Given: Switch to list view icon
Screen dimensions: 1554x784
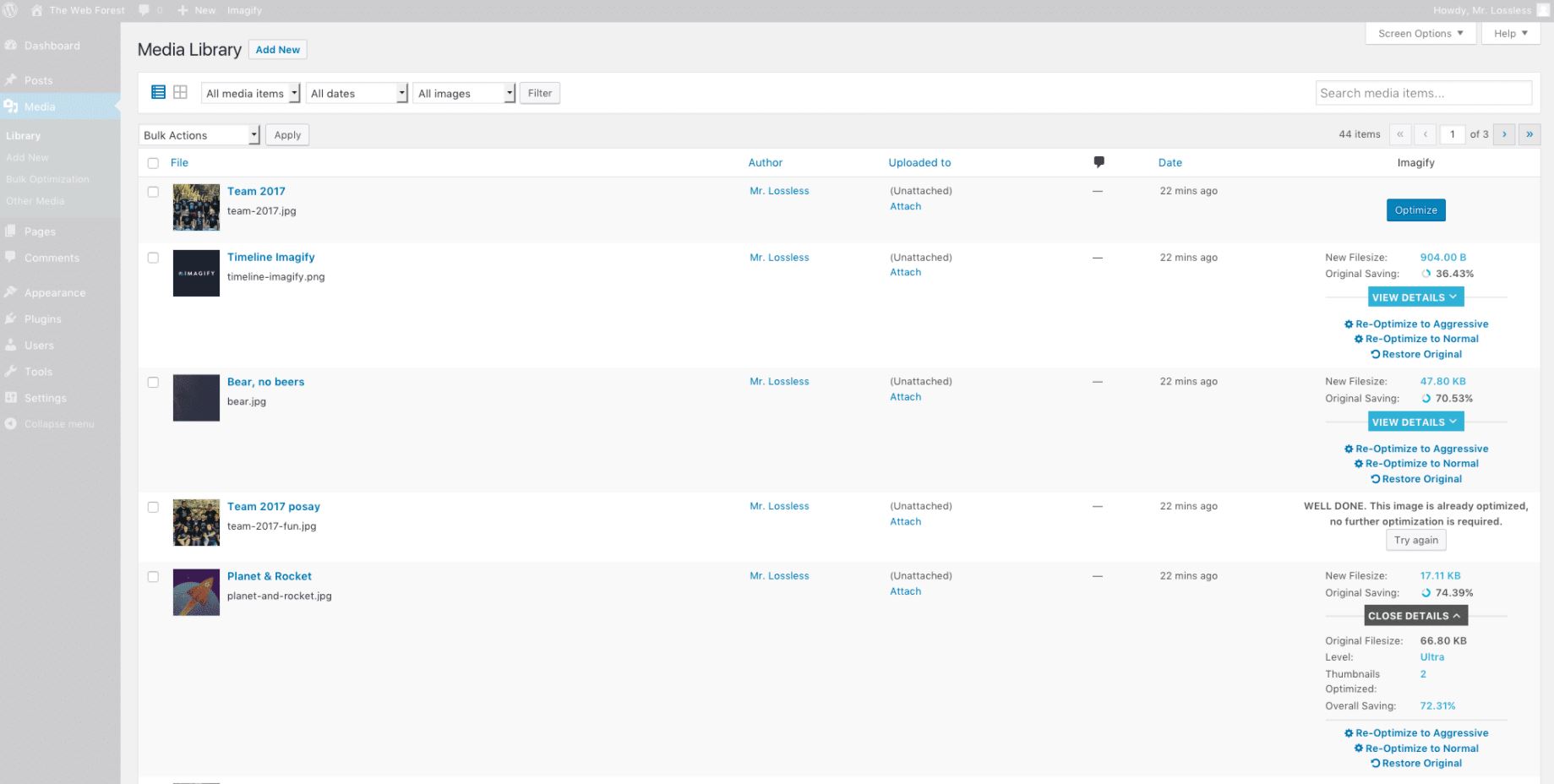Looking at the screenshot, I should pos(158,92).
